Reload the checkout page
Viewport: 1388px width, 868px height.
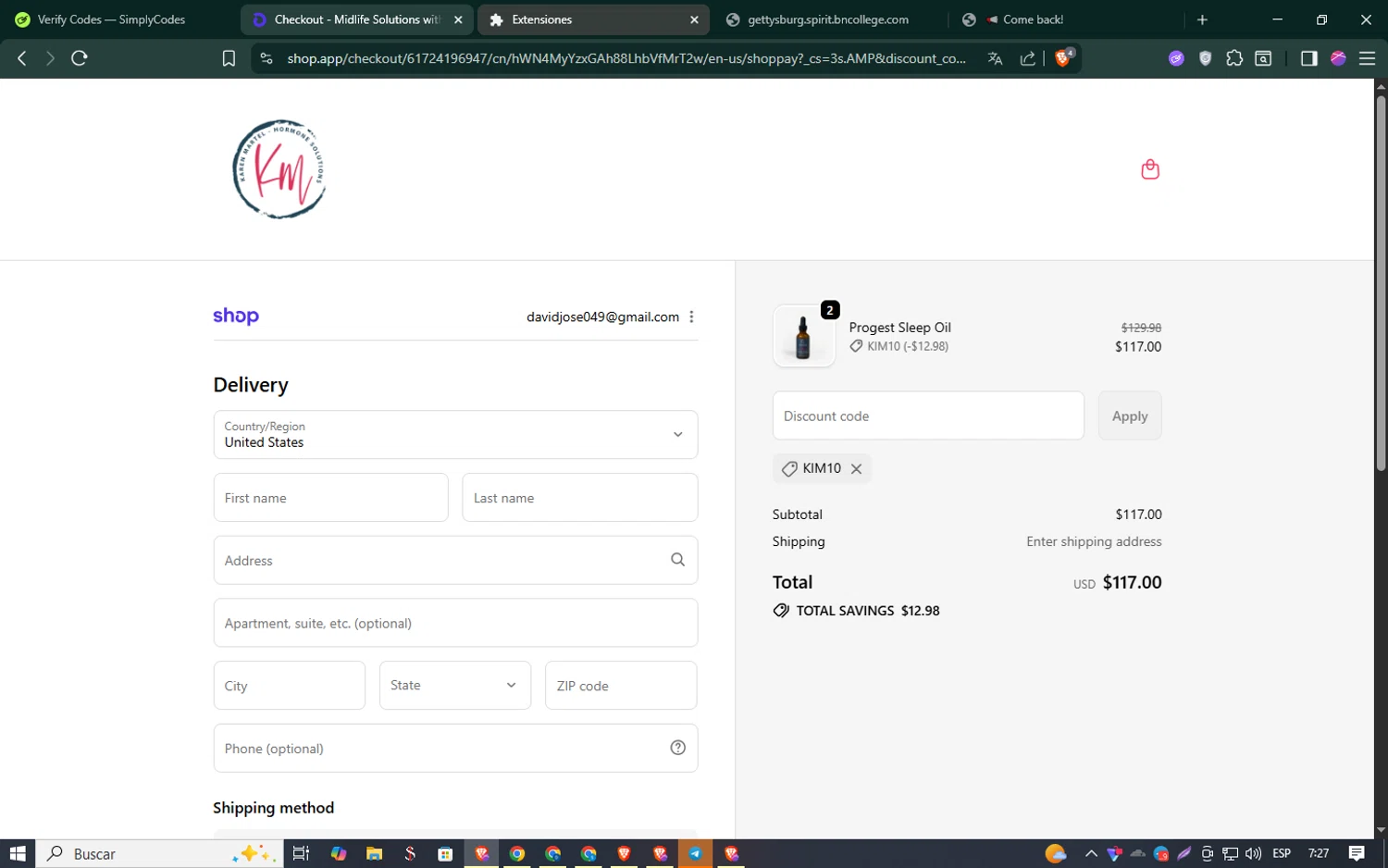[80, 58]
